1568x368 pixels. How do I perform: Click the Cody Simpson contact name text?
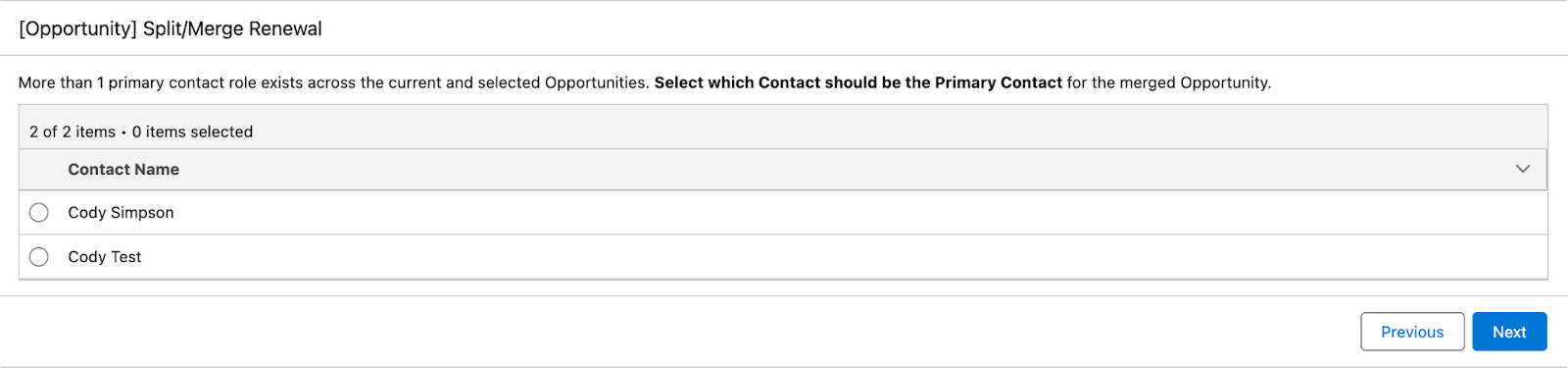point(121,213)
